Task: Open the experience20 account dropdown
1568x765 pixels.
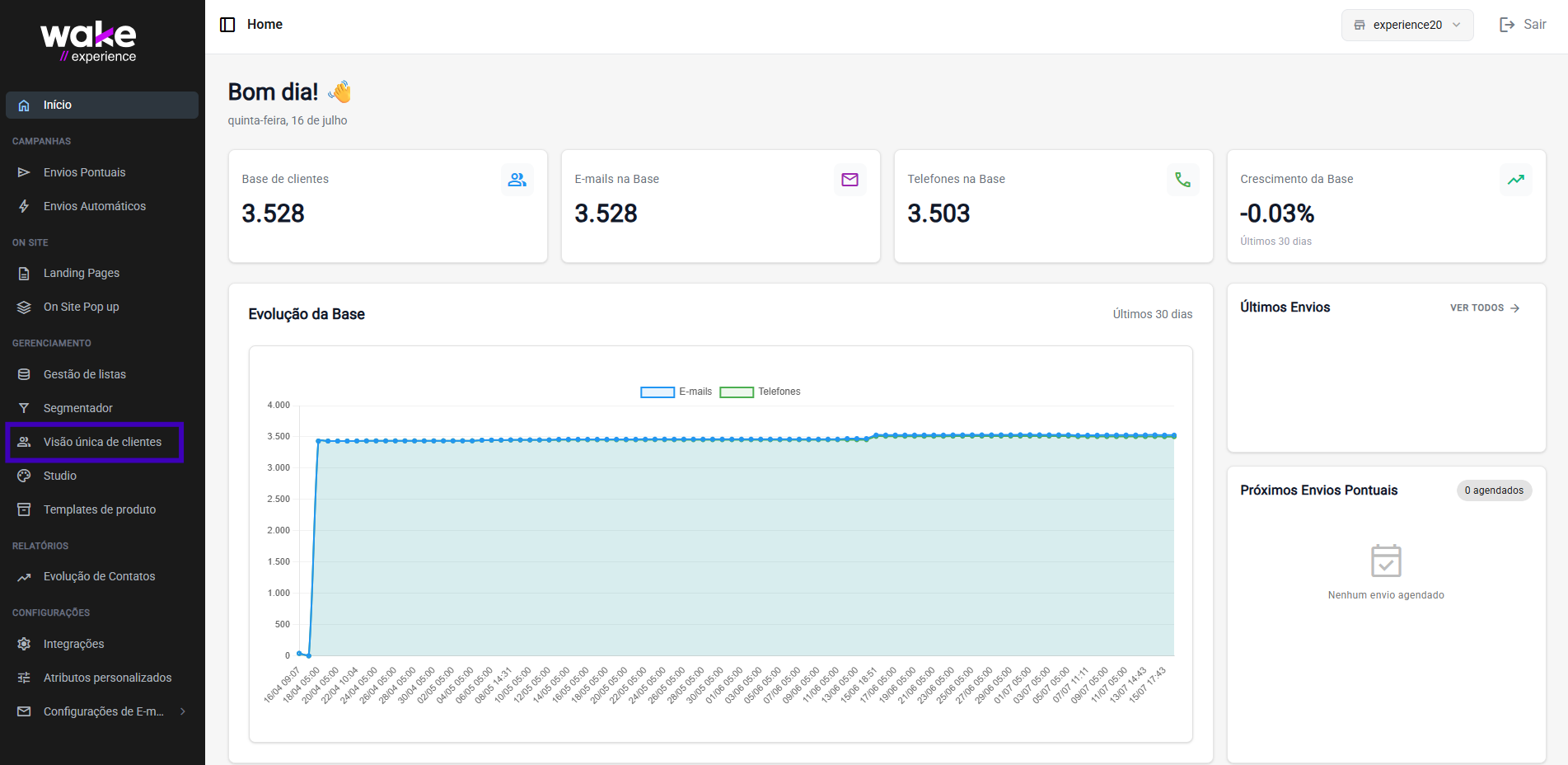Action: tap(1407, 25)
